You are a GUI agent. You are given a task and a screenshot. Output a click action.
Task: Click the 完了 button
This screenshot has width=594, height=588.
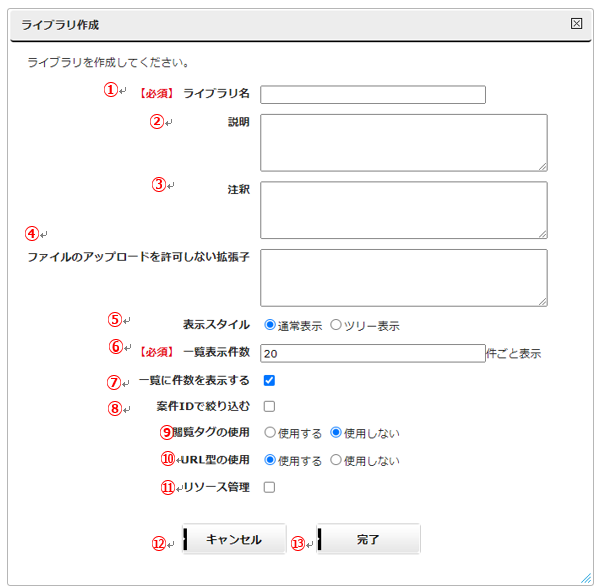click(368, 539)
